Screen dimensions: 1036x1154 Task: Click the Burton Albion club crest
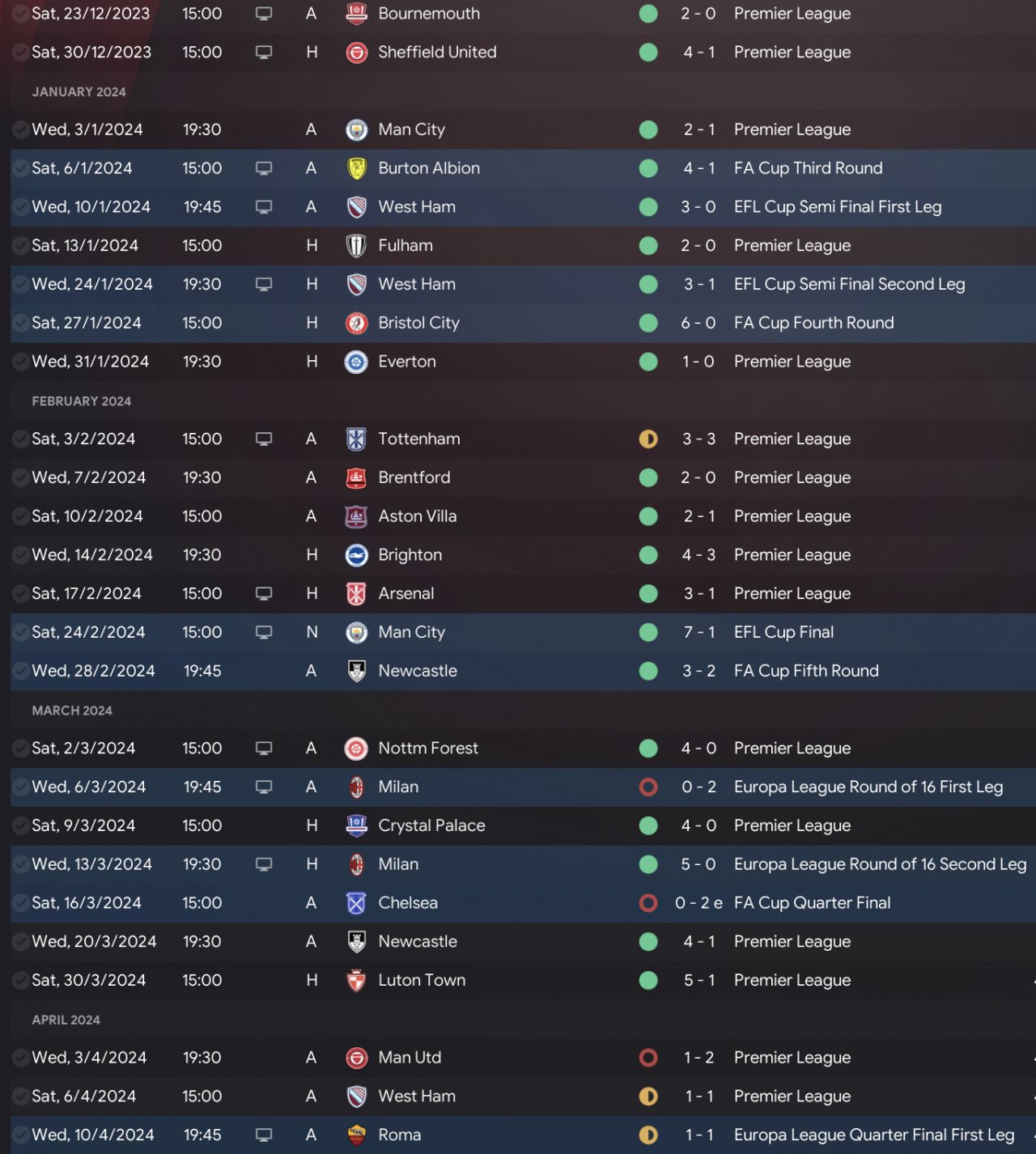pyautogui.click(x=356, y=168)
